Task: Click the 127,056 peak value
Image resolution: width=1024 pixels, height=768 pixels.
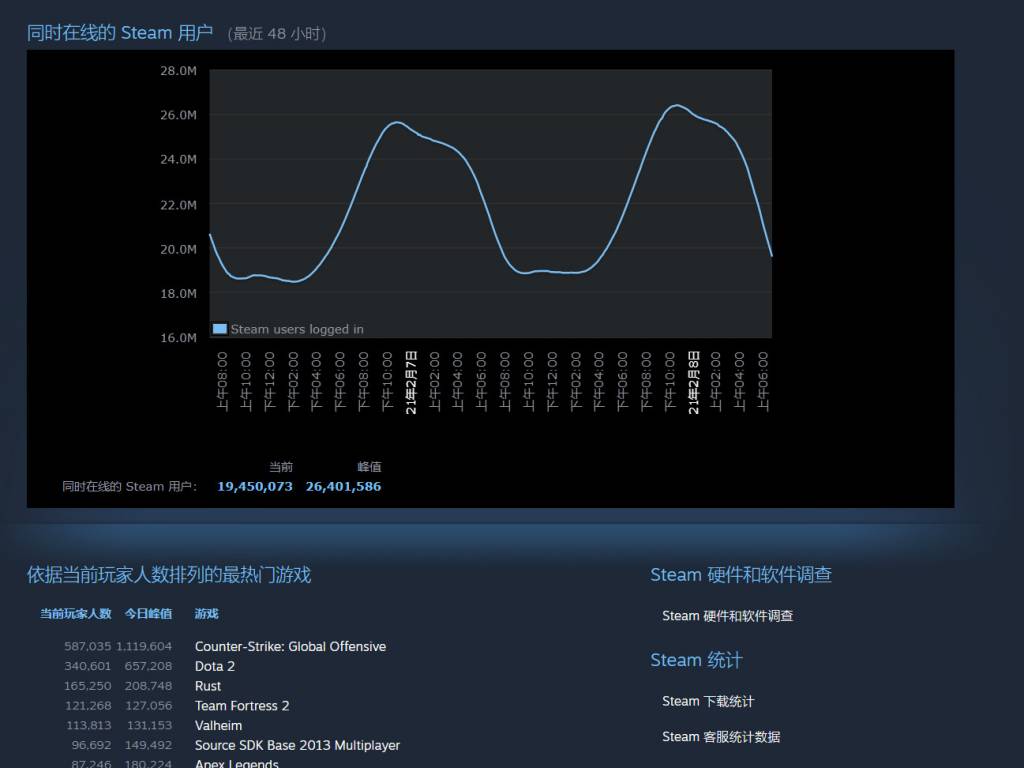Action: coord(149,705)
